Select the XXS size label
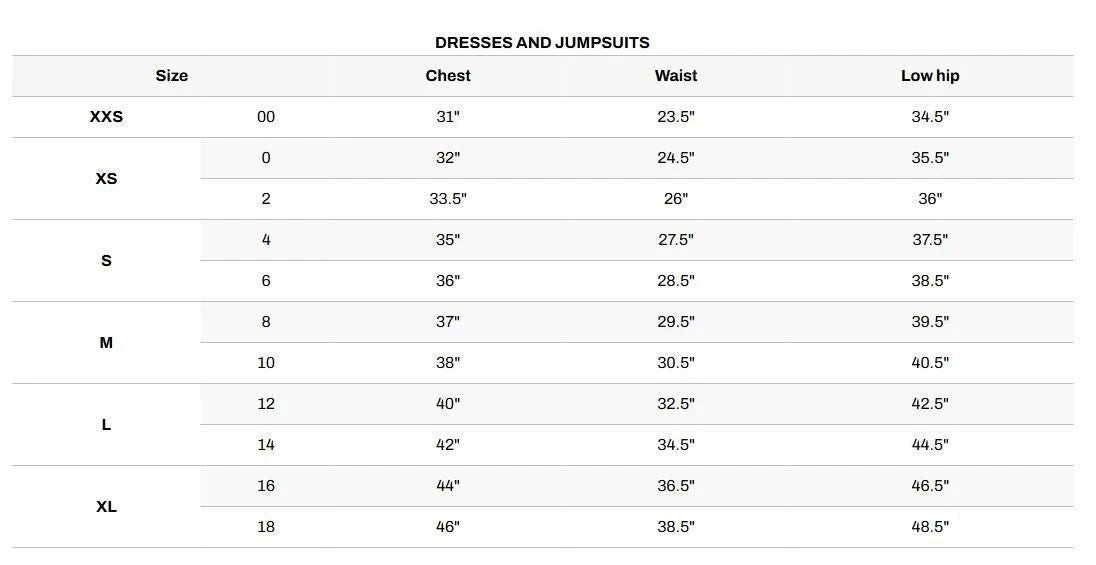The image size is (1096, 565). click(106, 117)
